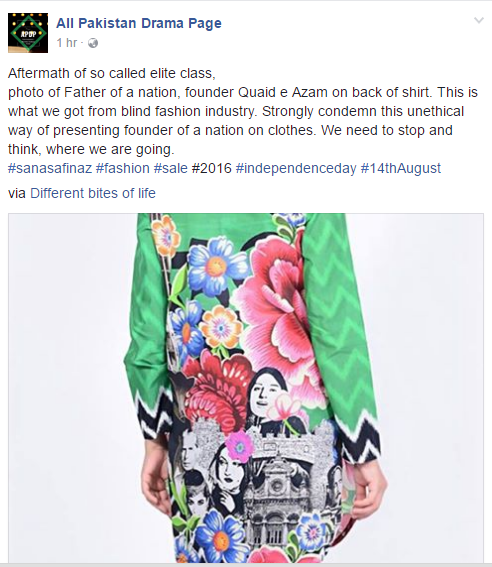
Task: Open the #sale hashtag
Action: click(x=171, y=169)
